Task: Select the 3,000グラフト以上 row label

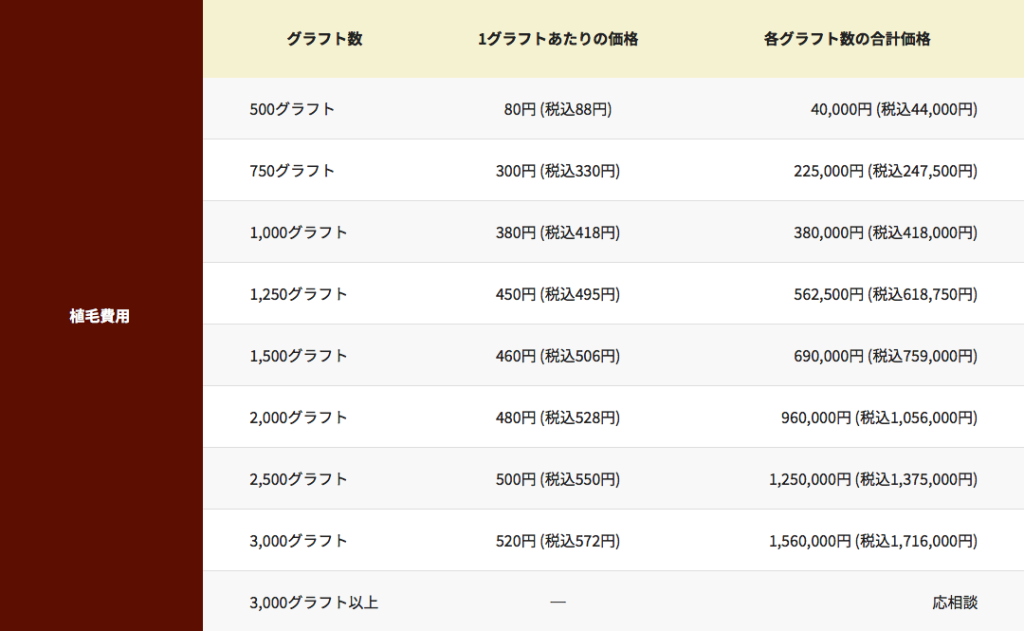Action: tap(313, 603)
